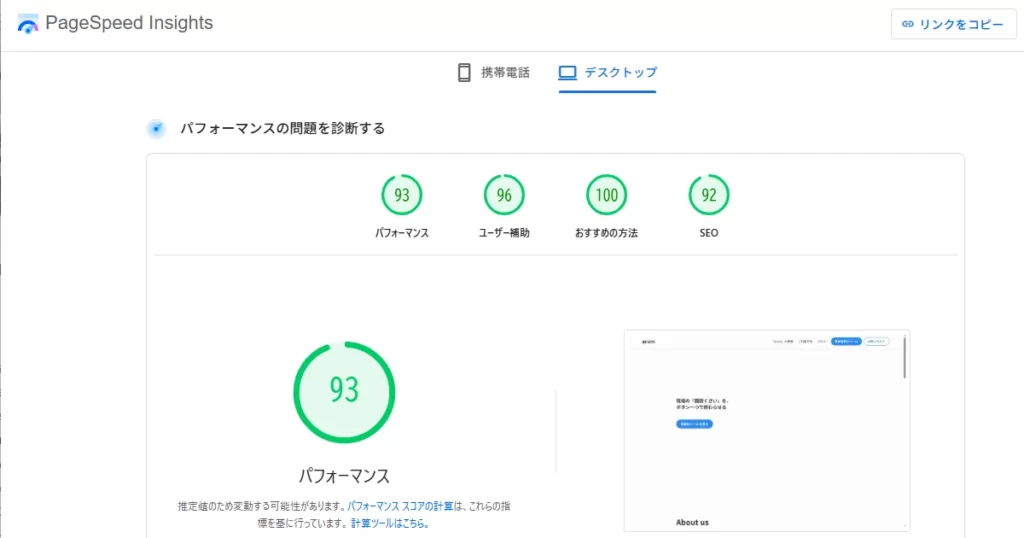This screenshot has width=1024, height=538.
Task: Switch to the 携帯電話 tab label
Action: (505, 73)
